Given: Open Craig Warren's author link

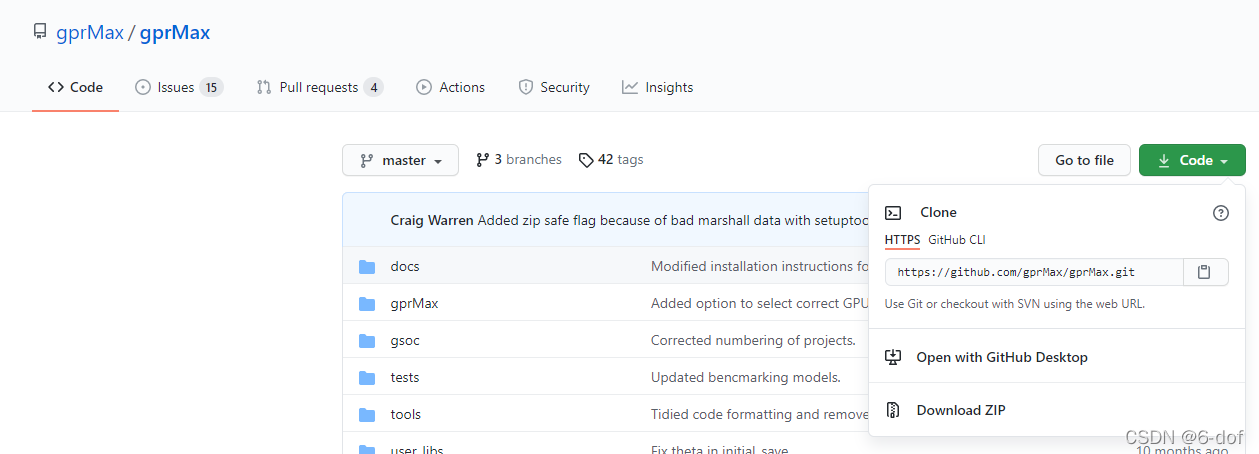Looking at the screenshot, I should (x=432, y=220).
